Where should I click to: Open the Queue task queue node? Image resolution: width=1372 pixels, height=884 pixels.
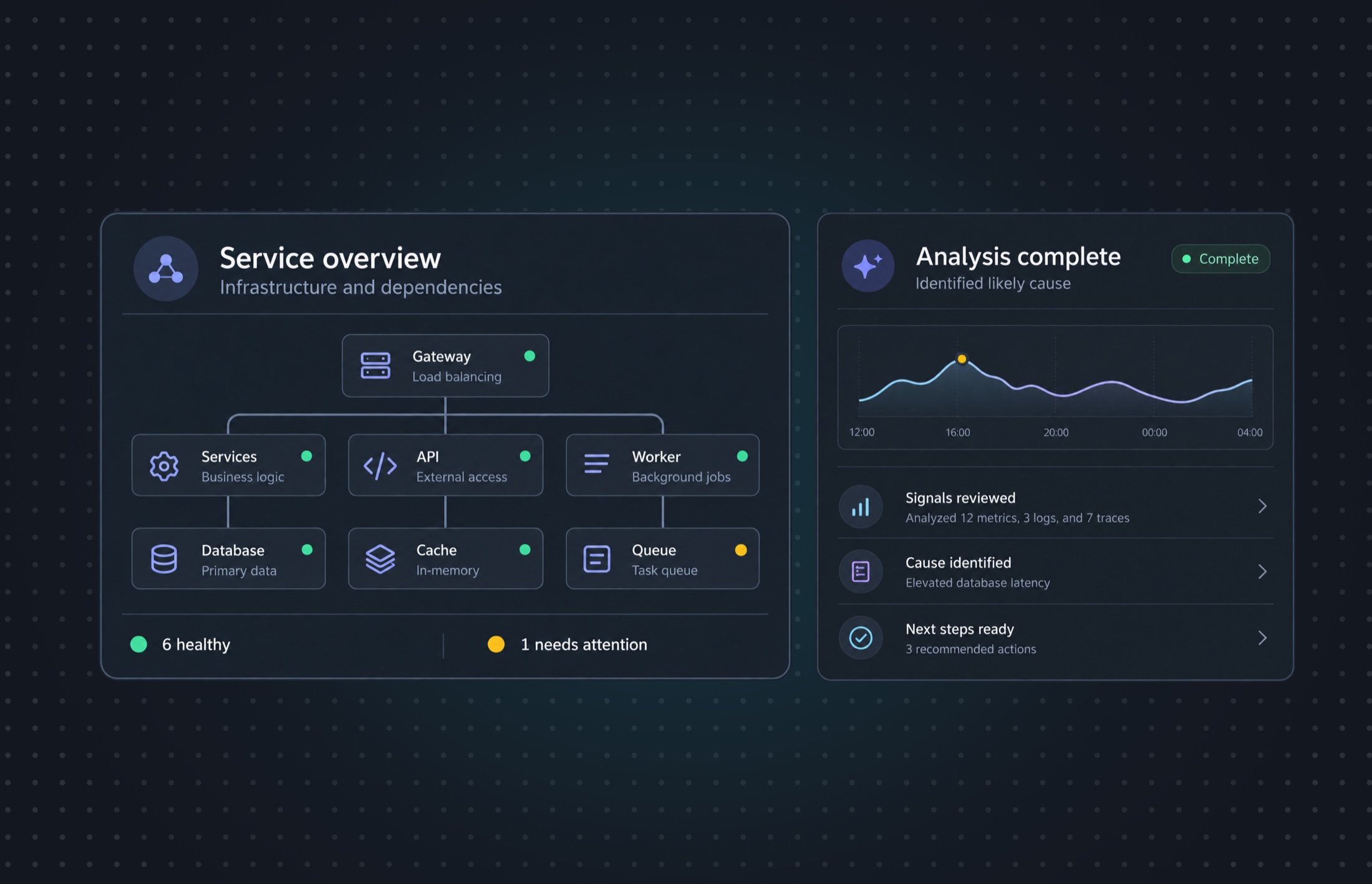point(662,558)
